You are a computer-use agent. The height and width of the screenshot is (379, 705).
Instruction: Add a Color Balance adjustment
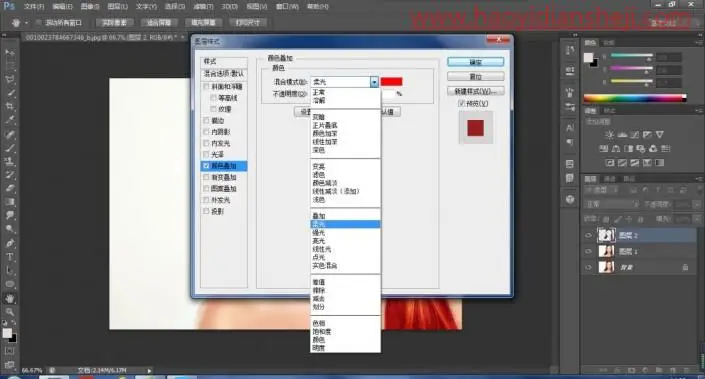[616, 148]
